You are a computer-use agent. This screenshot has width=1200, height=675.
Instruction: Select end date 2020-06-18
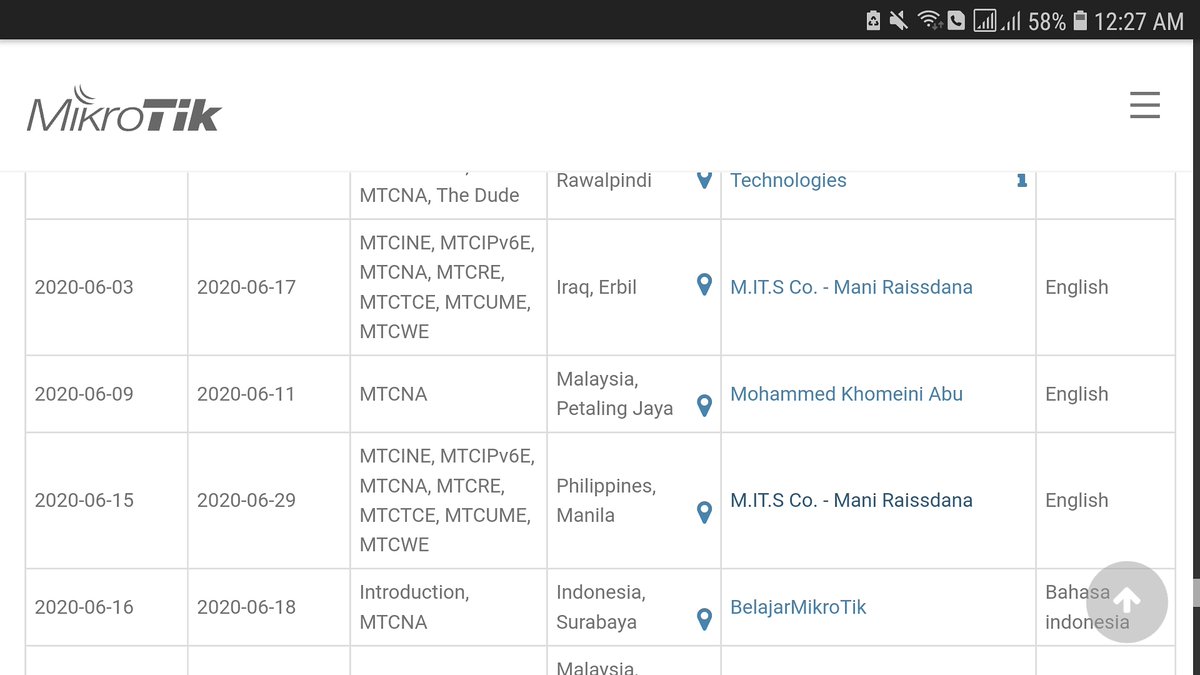246,607
